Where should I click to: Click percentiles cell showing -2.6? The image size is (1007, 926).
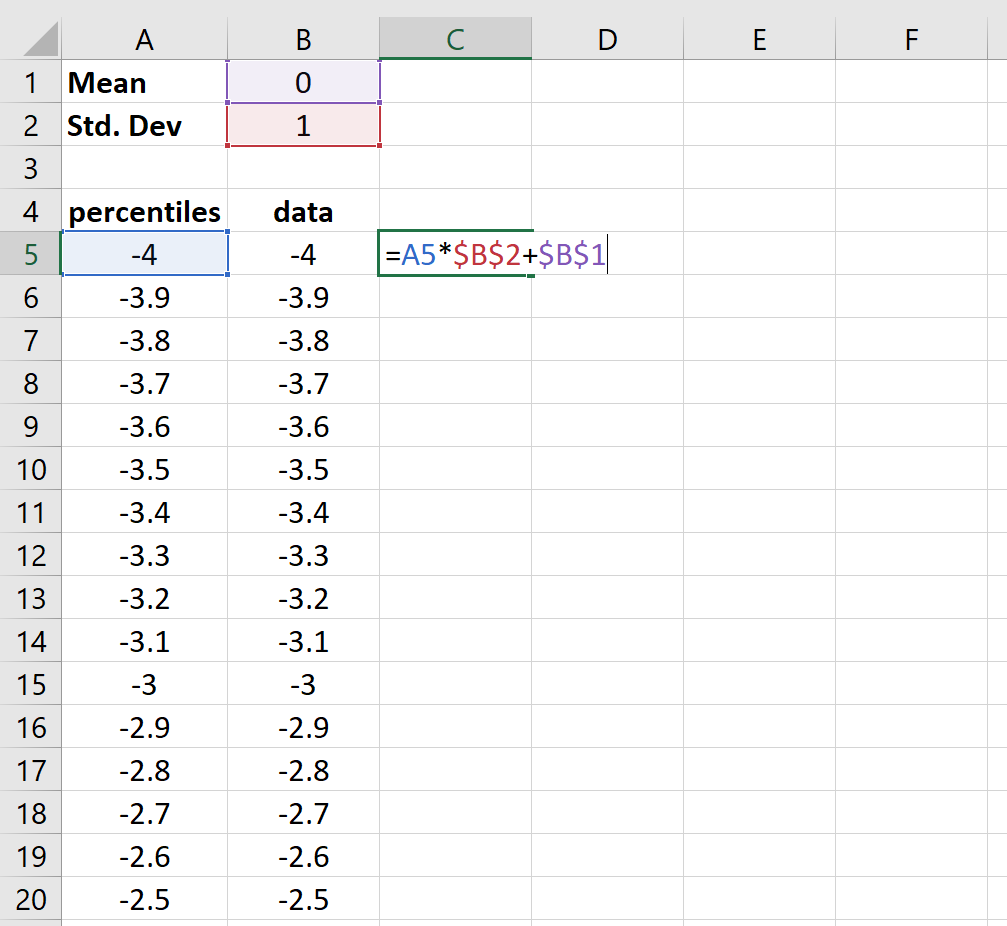[x=144, y=857]
